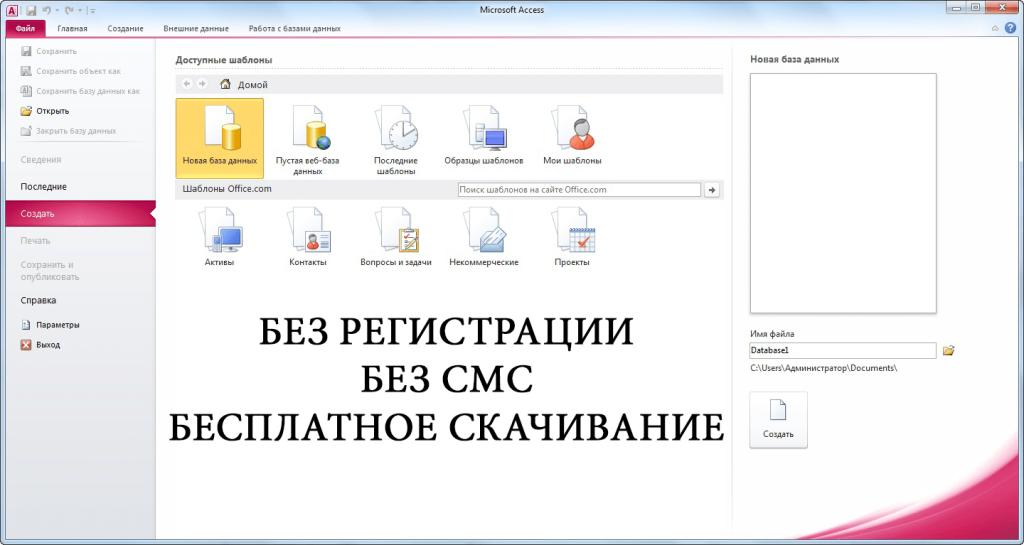Start Office.com template search arrow
1024x545 pixels.
coord(712,190)
